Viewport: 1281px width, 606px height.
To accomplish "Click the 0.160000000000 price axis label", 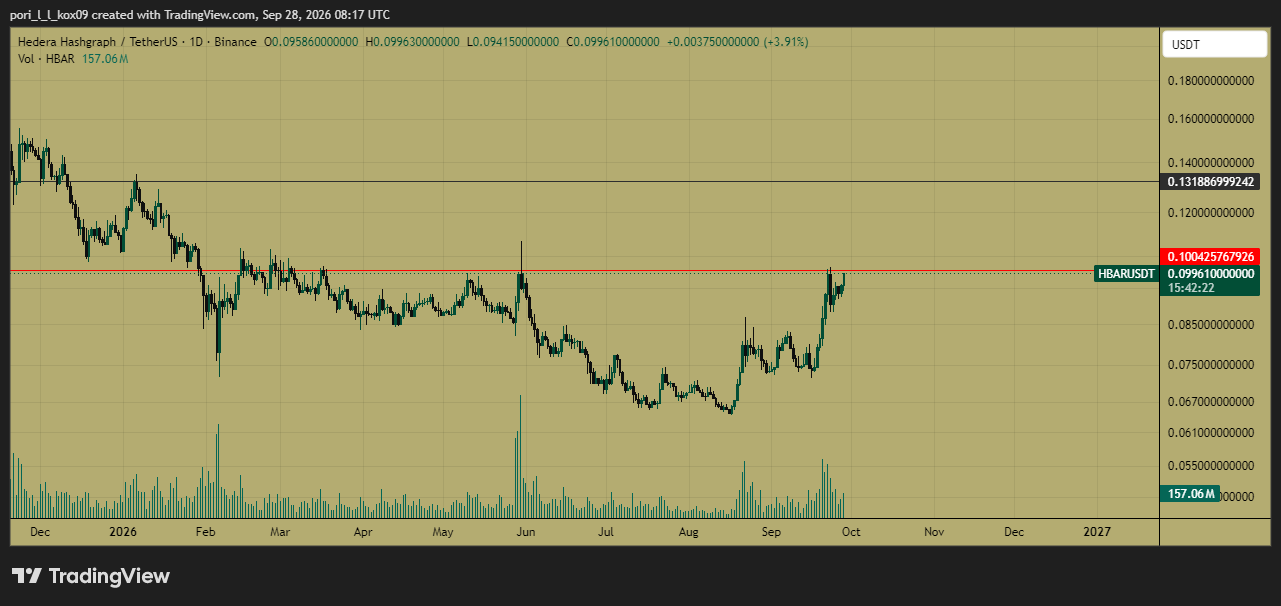I will point(1210,118).
